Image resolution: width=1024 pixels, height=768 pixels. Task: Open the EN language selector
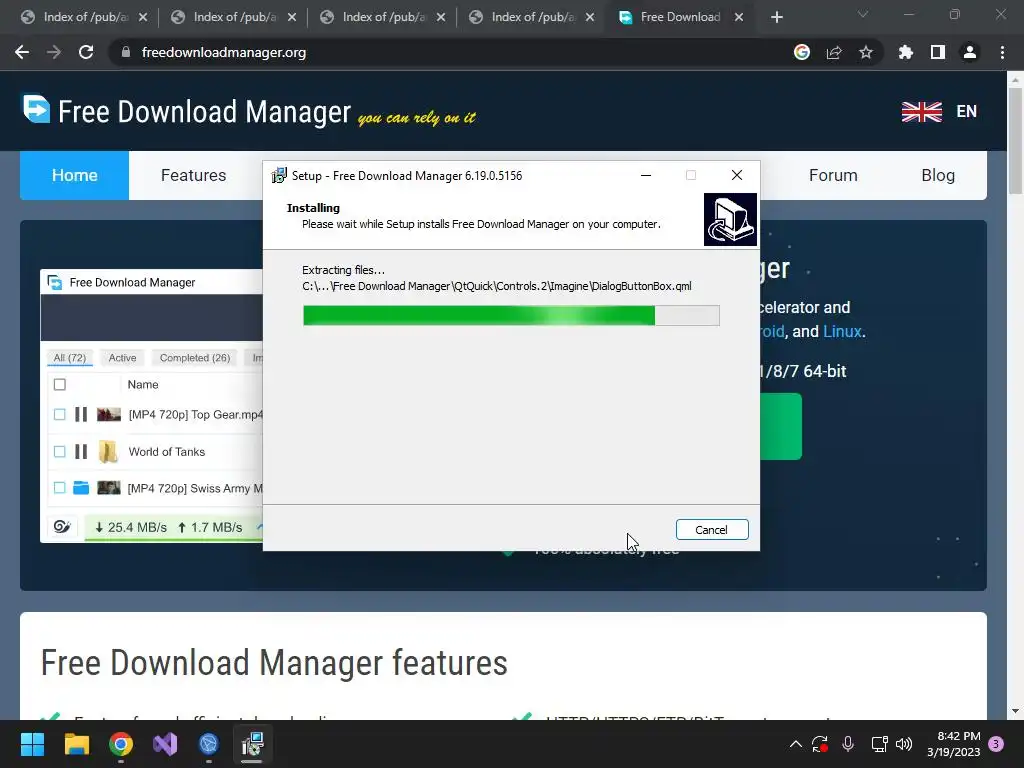pyautogui.click(x=967, y=112)
